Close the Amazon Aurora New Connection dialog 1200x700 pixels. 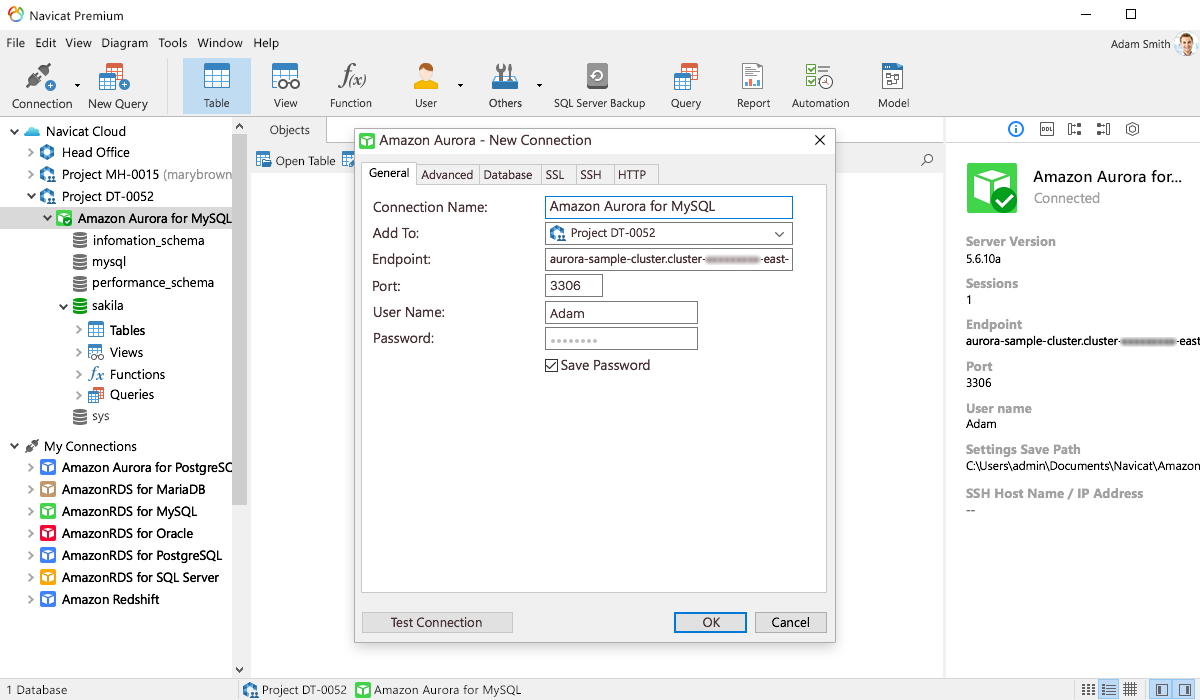click(820, 140)
